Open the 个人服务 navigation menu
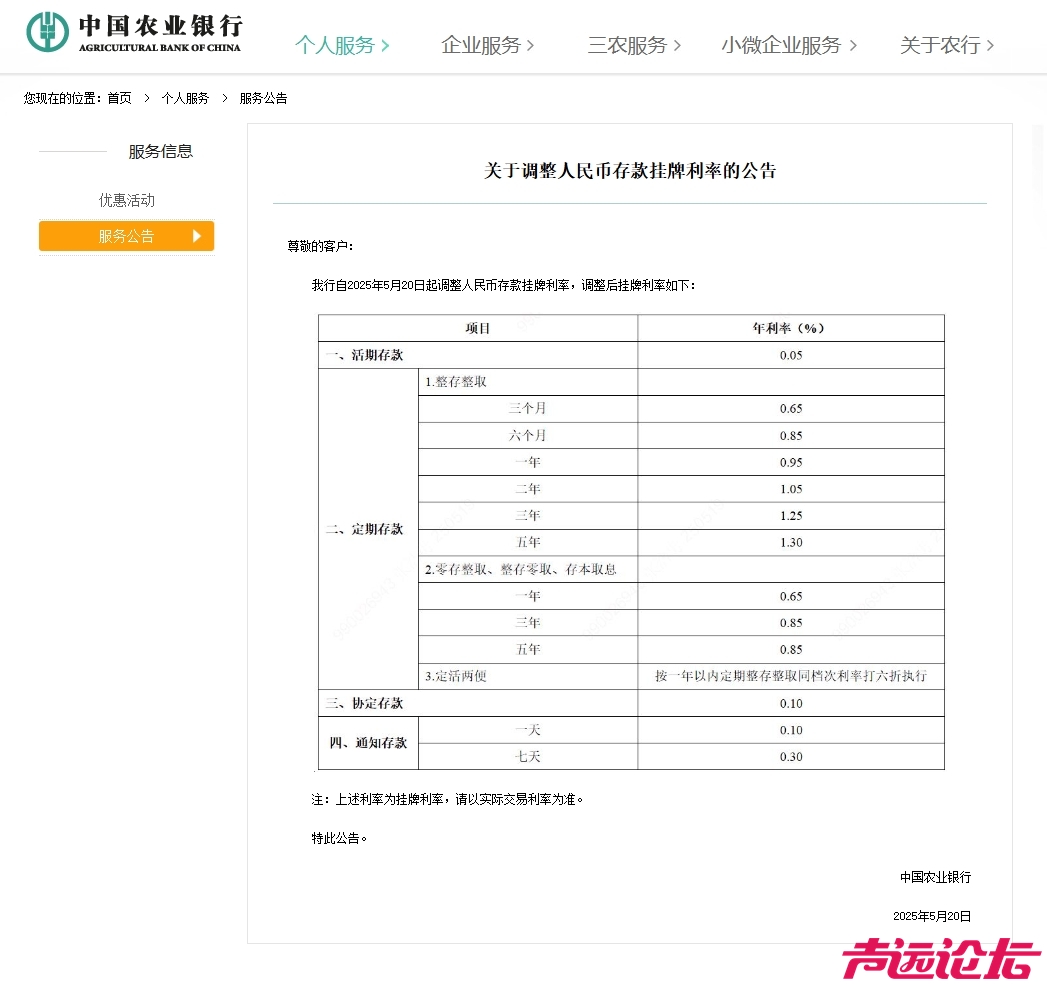This screenshot has width=1047, height=984. pyautogui.click(x=342, y=45)
